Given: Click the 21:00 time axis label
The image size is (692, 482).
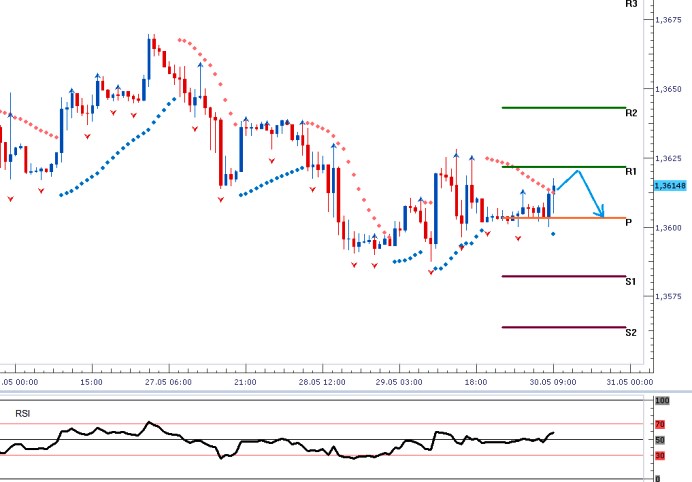Looking at the screenshot, I should click(x=245, y=382).
